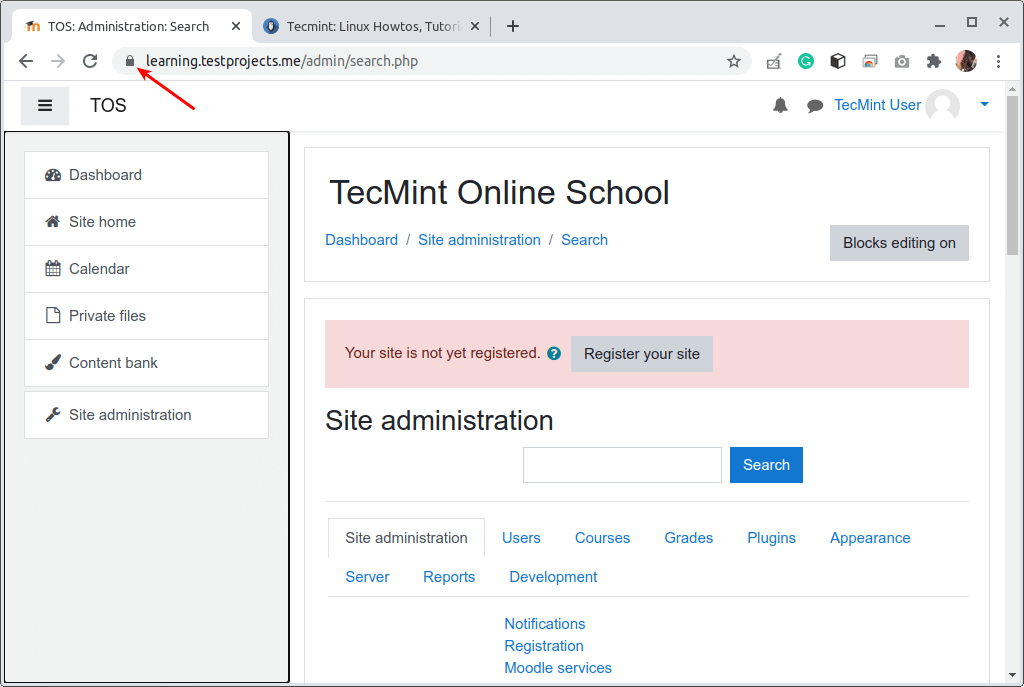Switch to the Reports tab
The height and width of the screenshot is (687, 1024).
pos(449,577)
